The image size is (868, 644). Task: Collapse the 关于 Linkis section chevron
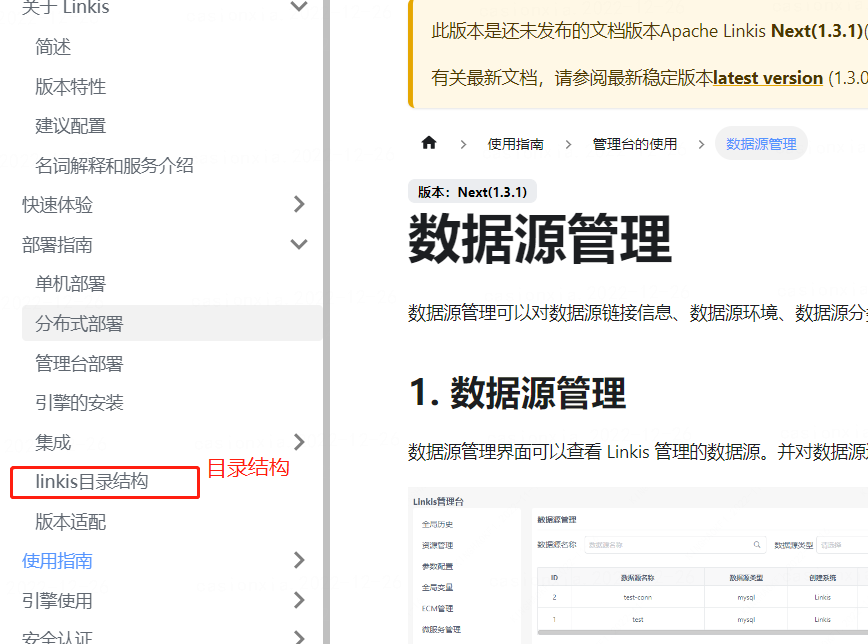click(x=299, y=7)
